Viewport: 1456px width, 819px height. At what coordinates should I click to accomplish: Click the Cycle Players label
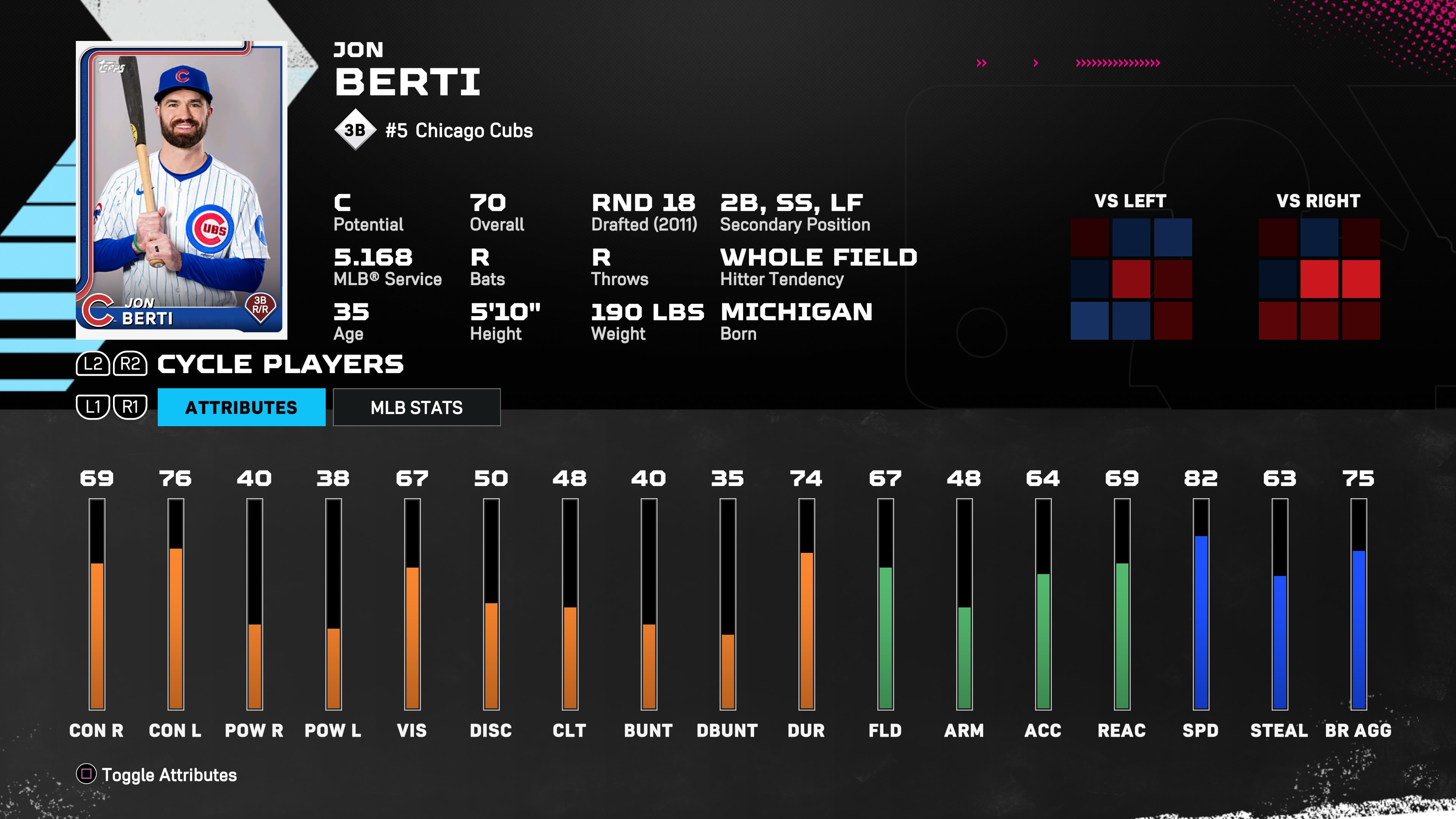[x=280, y=364]
